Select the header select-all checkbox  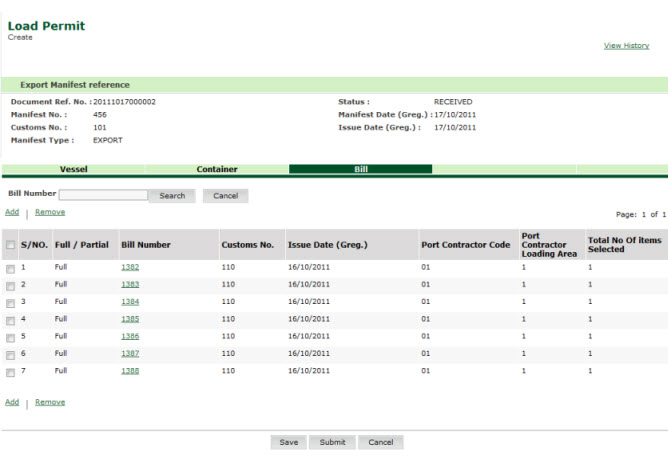click(10, 245)
